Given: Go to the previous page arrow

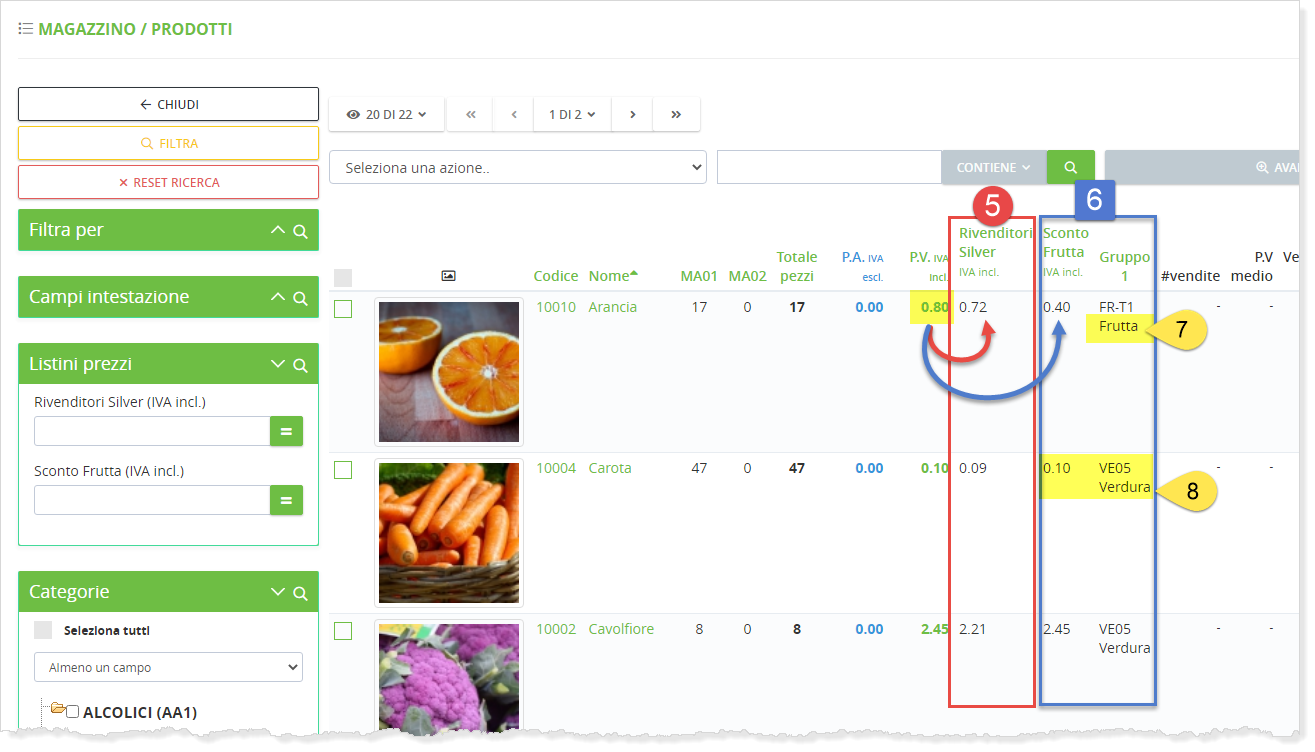Looking at the screenshot, I should coord(514,115).
